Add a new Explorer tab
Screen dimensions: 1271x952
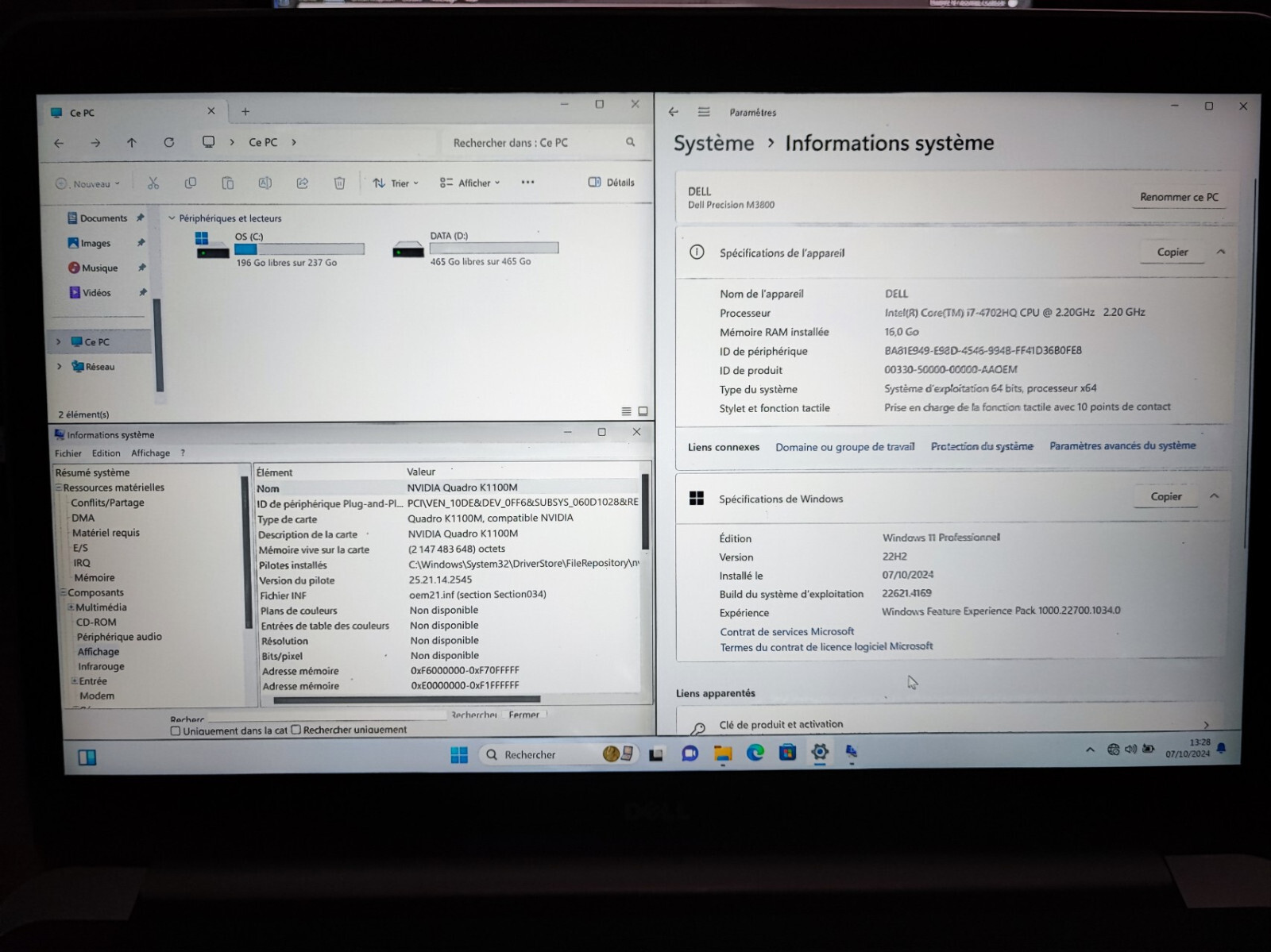[x=245, y=112]
